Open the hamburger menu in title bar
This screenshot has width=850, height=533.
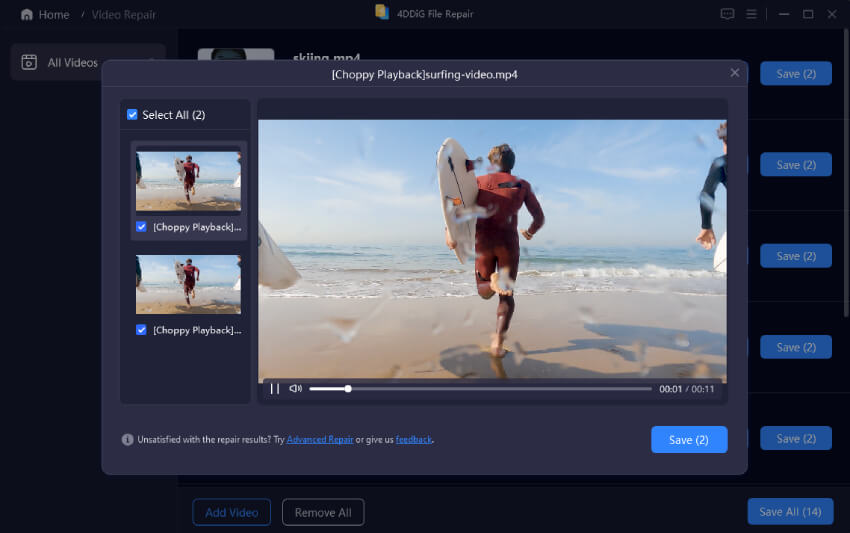click(x=752, y=14)
